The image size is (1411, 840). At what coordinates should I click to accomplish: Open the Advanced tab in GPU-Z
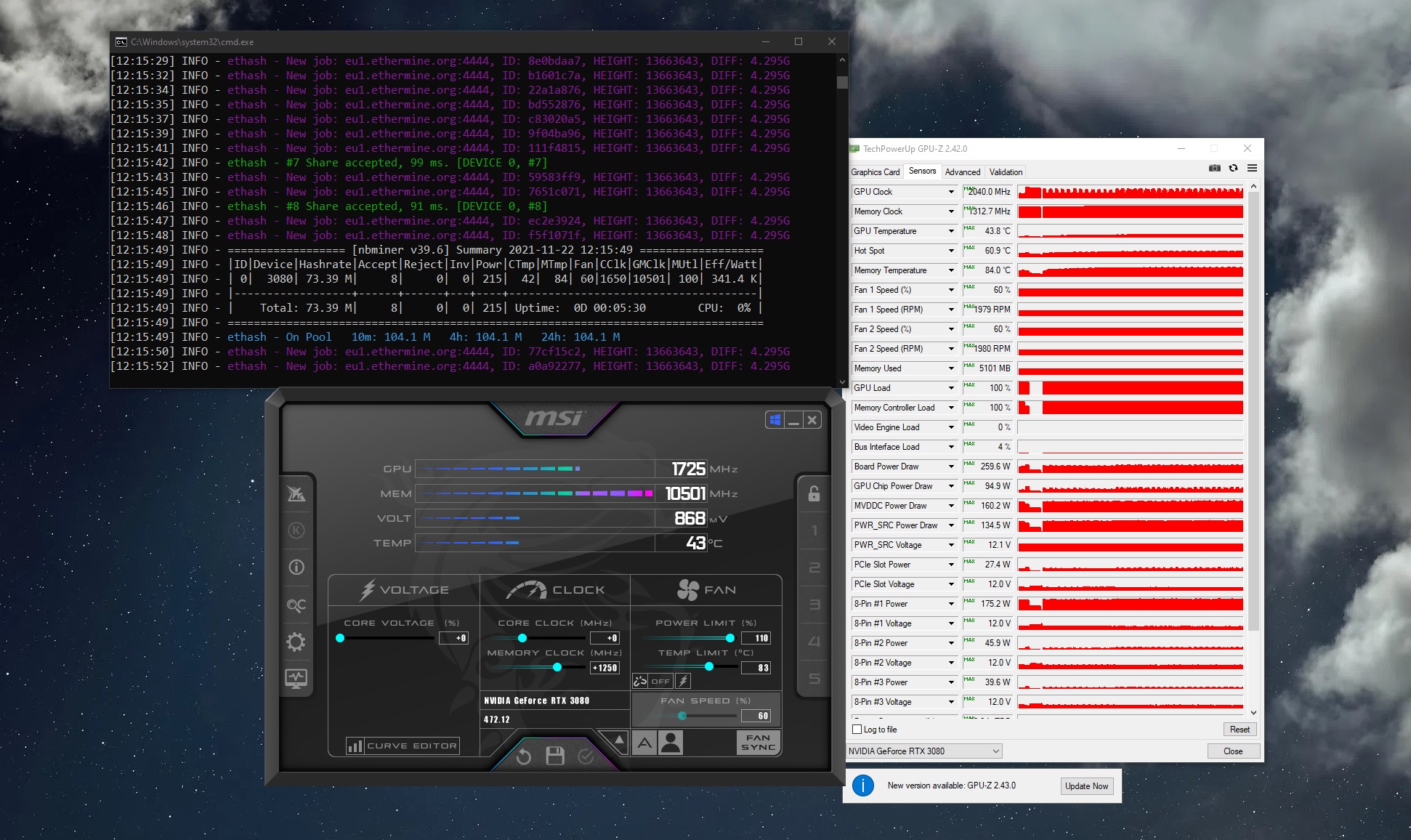pyautogui.click(x=963, y=172)
